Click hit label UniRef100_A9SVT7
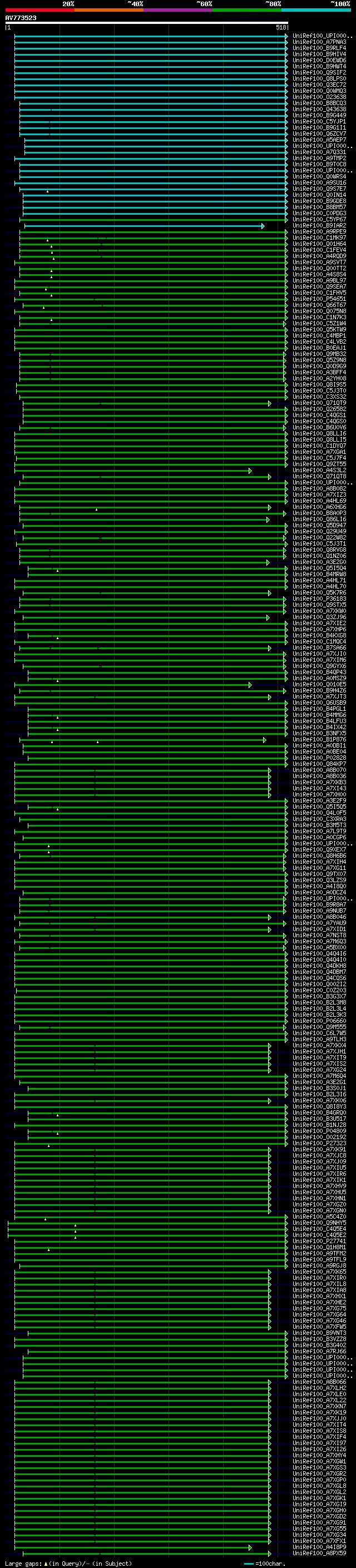Viewport: 356px width, 1568px height. click(319, 263)
